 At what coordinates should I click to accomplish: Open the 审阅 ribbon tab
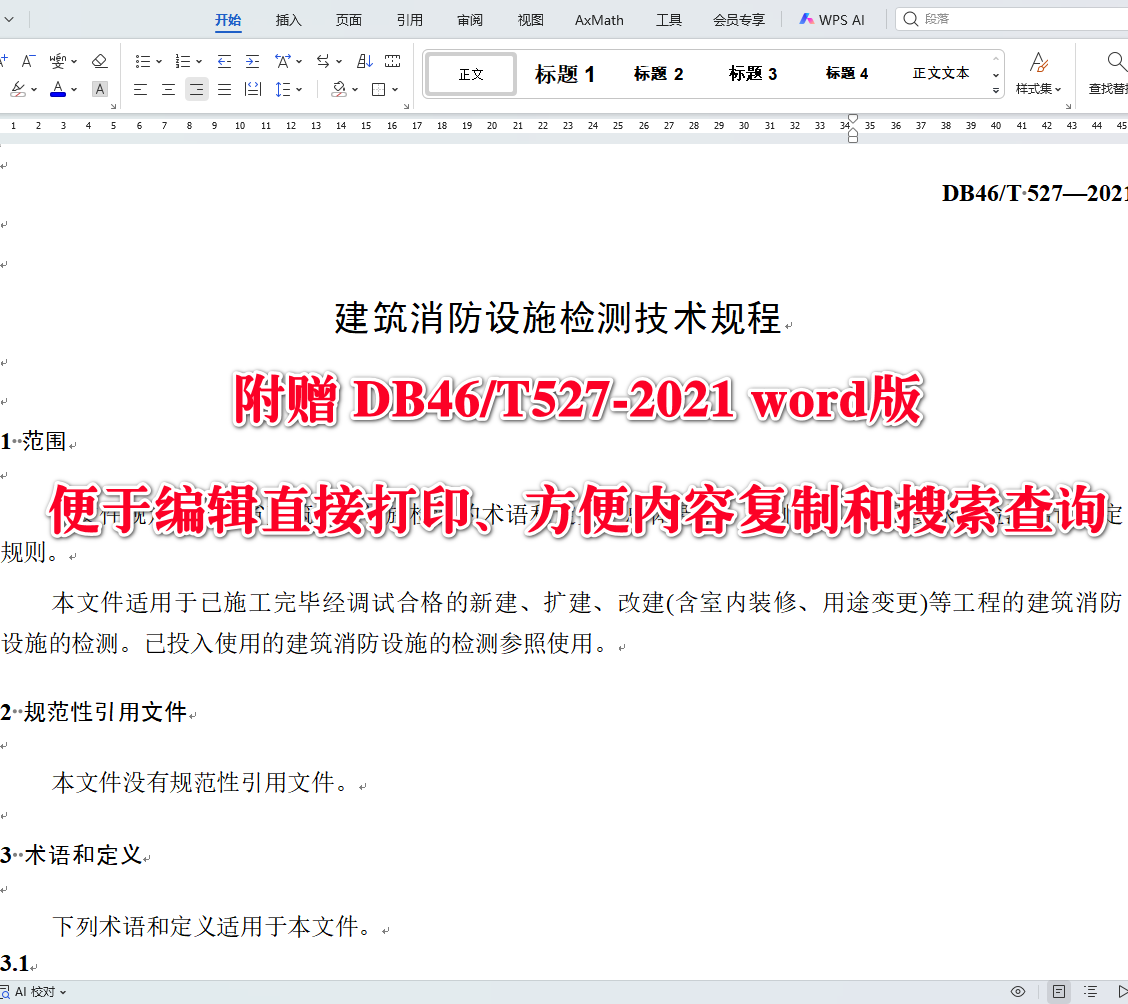pyautogui.click(x=469, y=19)
